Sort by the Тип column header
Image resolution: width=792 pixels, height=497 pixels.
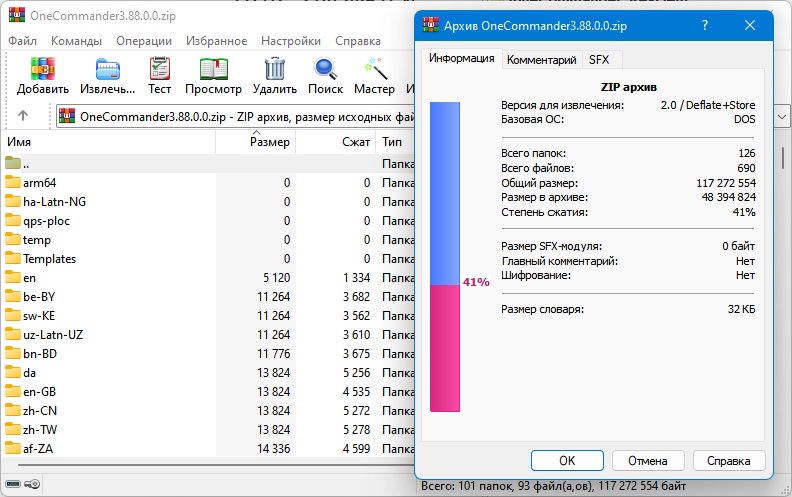tap(395, 142)
